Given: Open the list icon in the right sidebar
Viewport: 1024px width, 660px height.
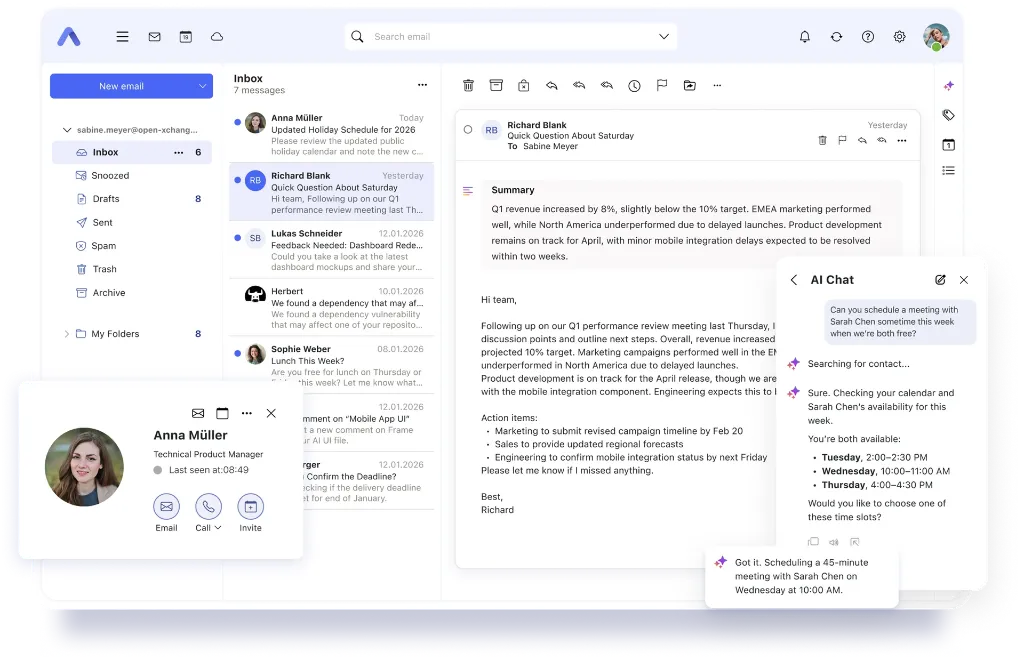Looking at the screenshot, I should click(x=948, y=170).
